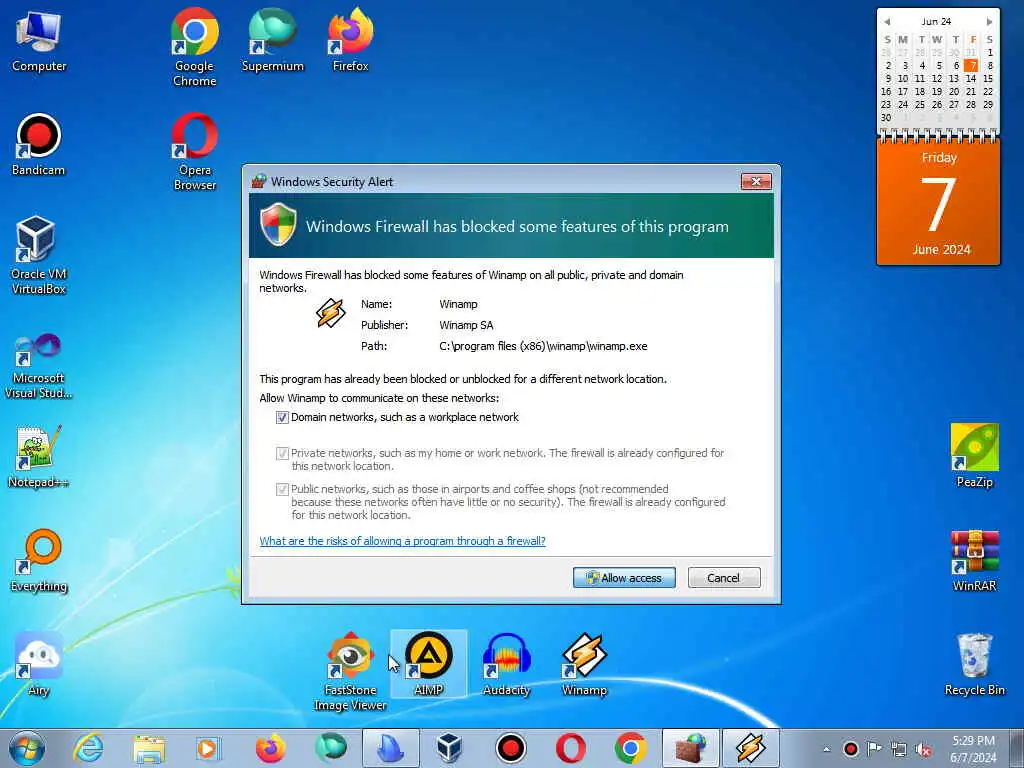Click the Winamp lightning taskbar button
Screen dimensions: 1024x768
(x=751, y=748)
